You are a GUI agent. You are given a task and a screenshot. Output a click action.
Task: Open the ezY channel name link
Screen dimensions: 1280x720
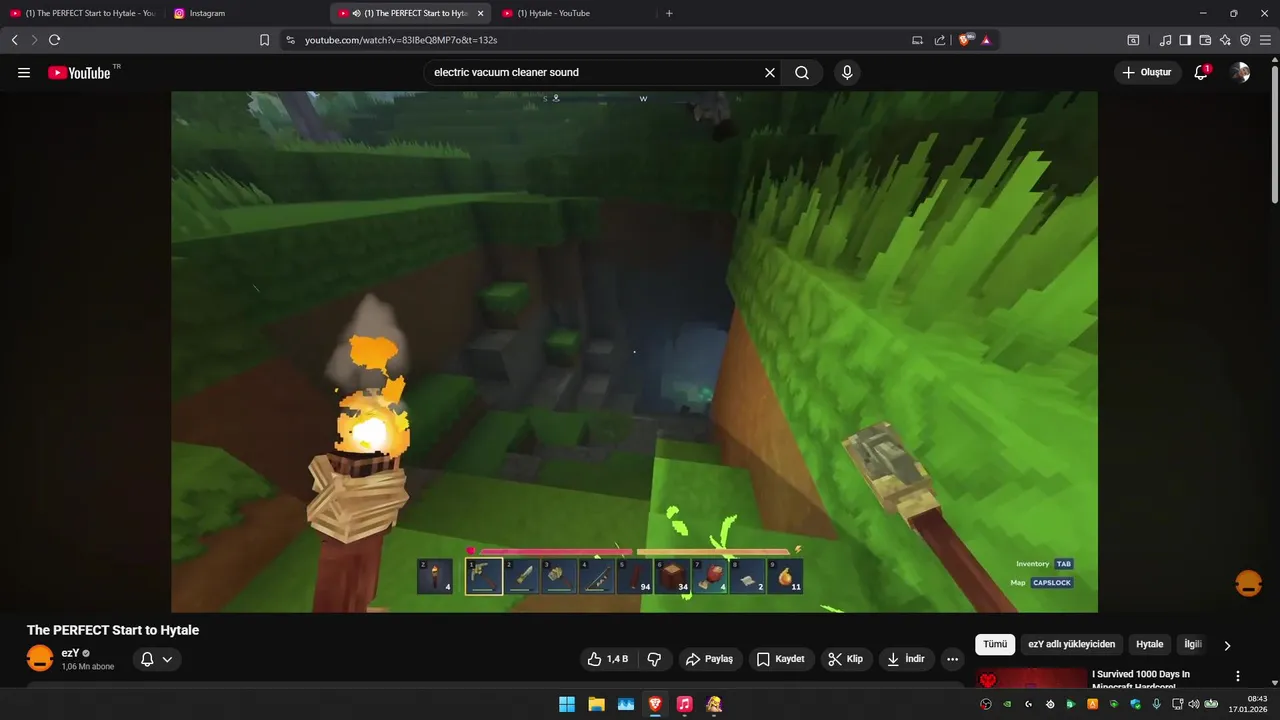[x=70, y=653]
